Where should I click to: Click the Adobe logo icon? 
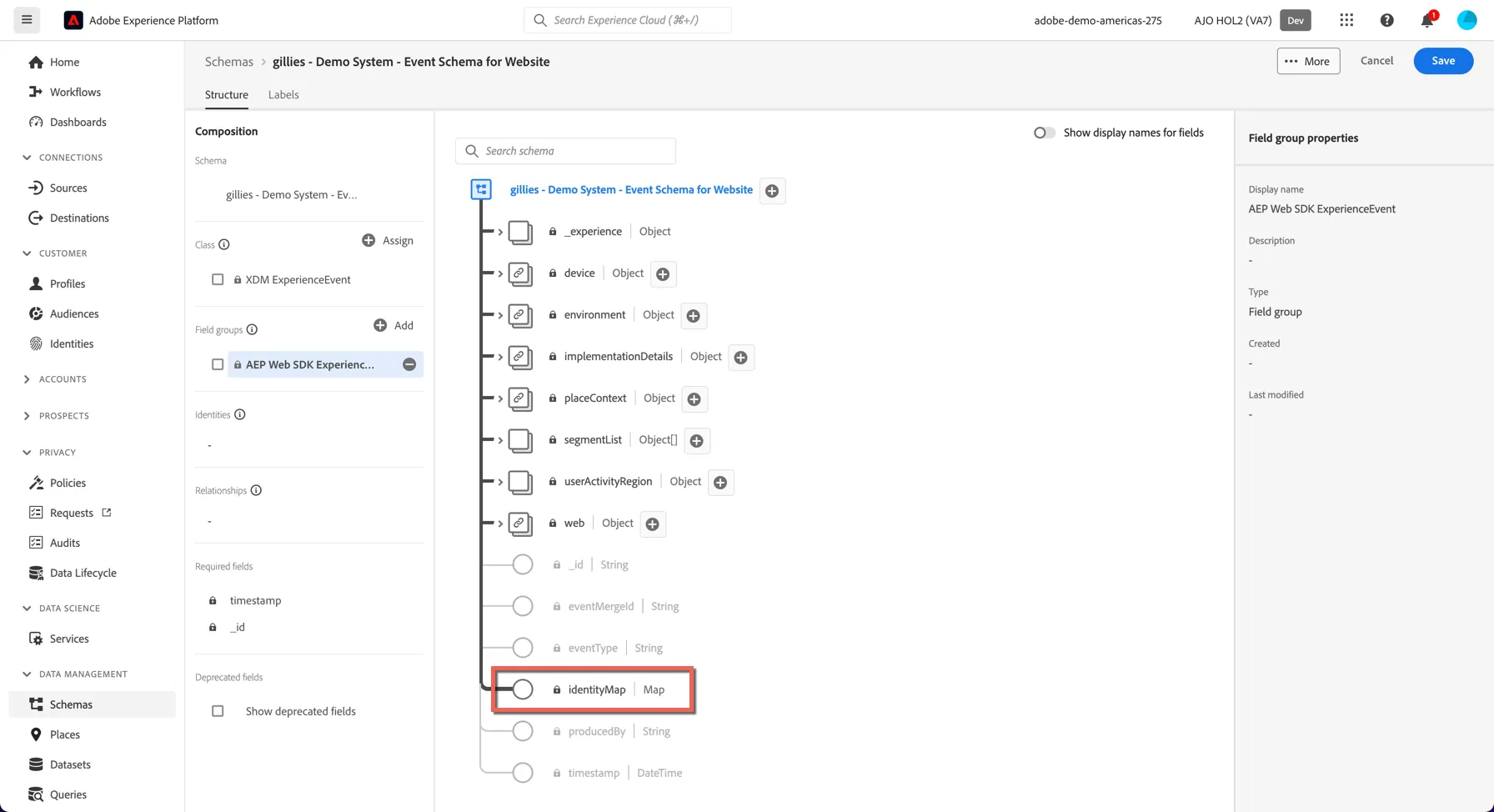[x=73, y=20]
